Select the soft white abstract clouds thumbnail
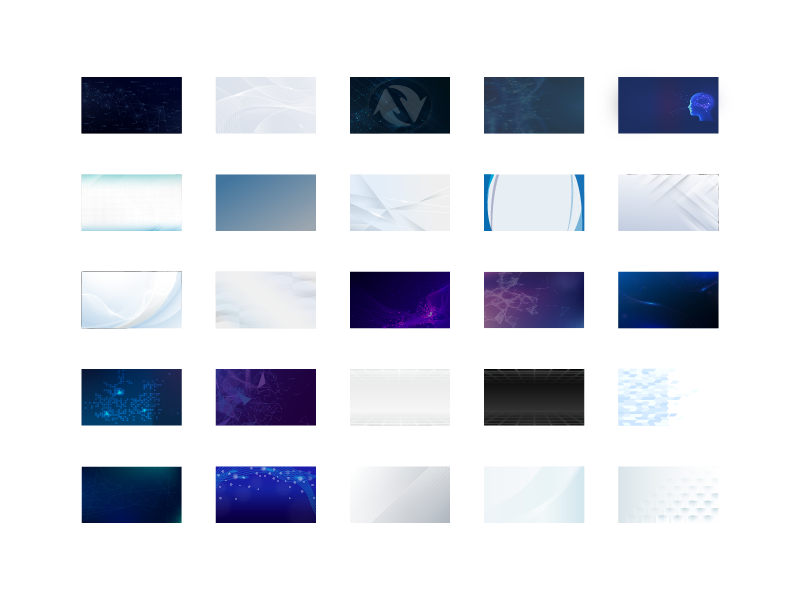Screen dimensions: 800x600 coord(265,298)
